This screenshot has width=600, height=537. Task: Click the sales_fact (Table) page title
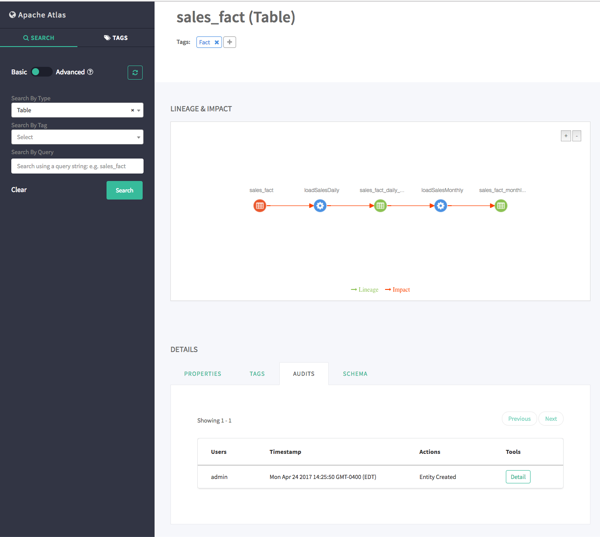(236, 17)
